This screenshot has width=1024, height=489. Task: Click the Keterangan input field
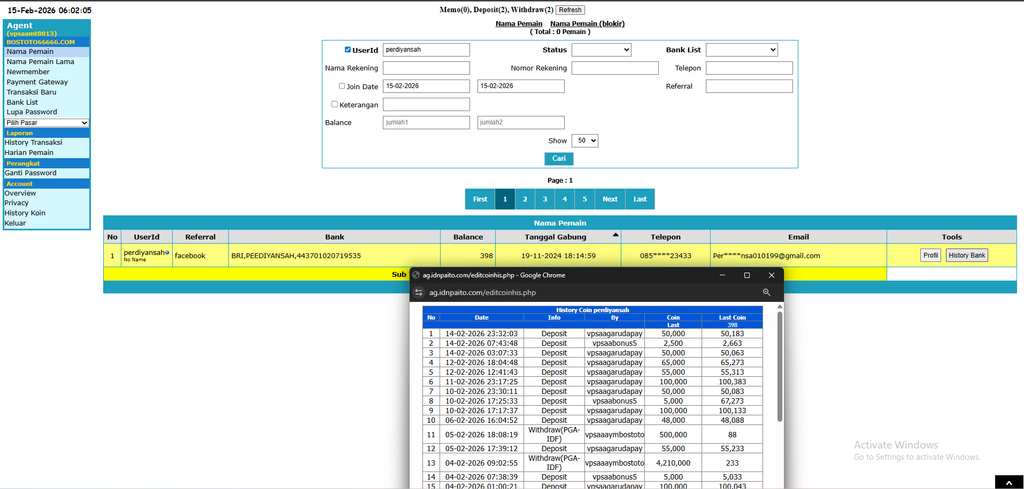pos(426,104)
